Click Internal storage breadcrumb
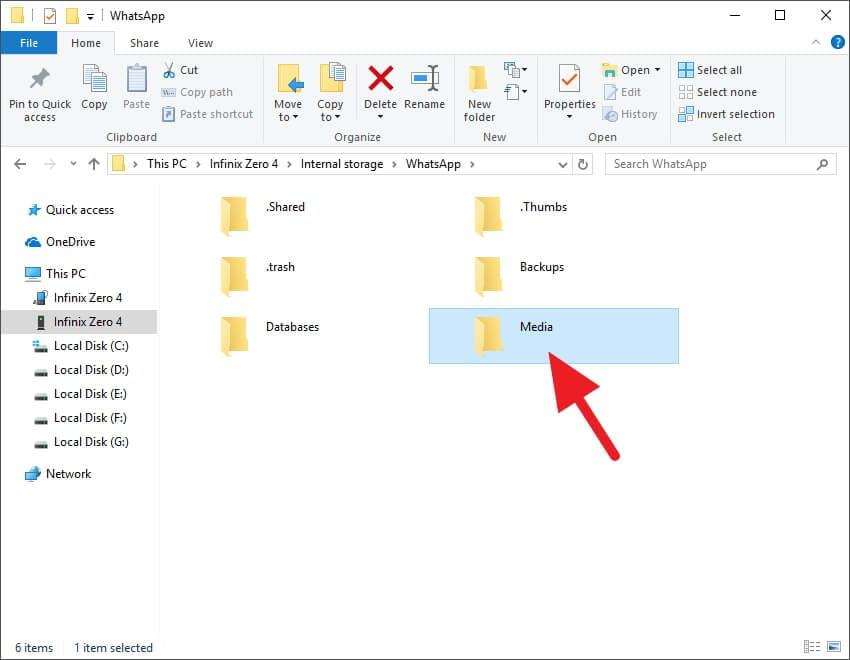 coord(342,164)
